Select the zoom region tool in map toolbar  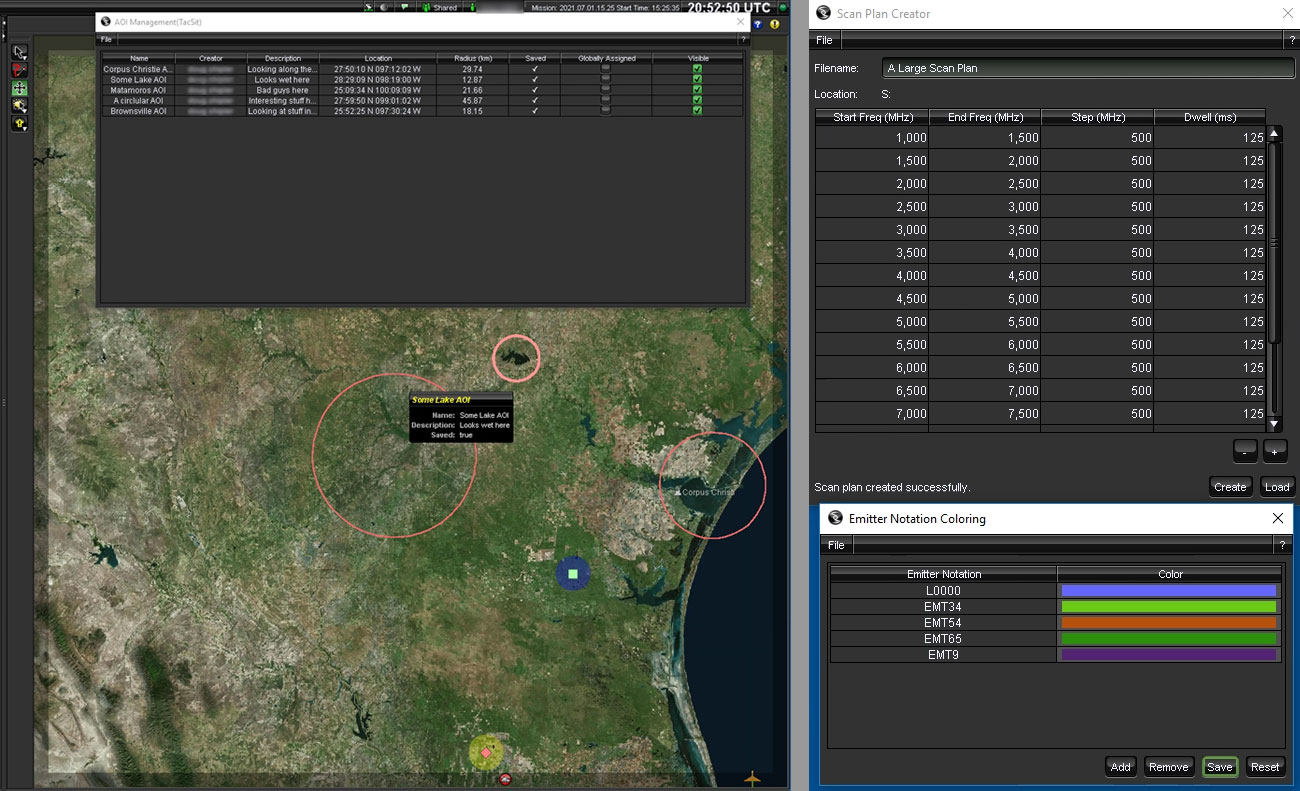(19, 106)
